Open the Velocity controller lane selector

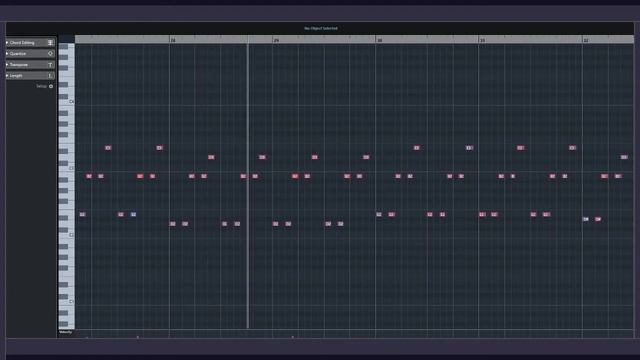point(66,332)
